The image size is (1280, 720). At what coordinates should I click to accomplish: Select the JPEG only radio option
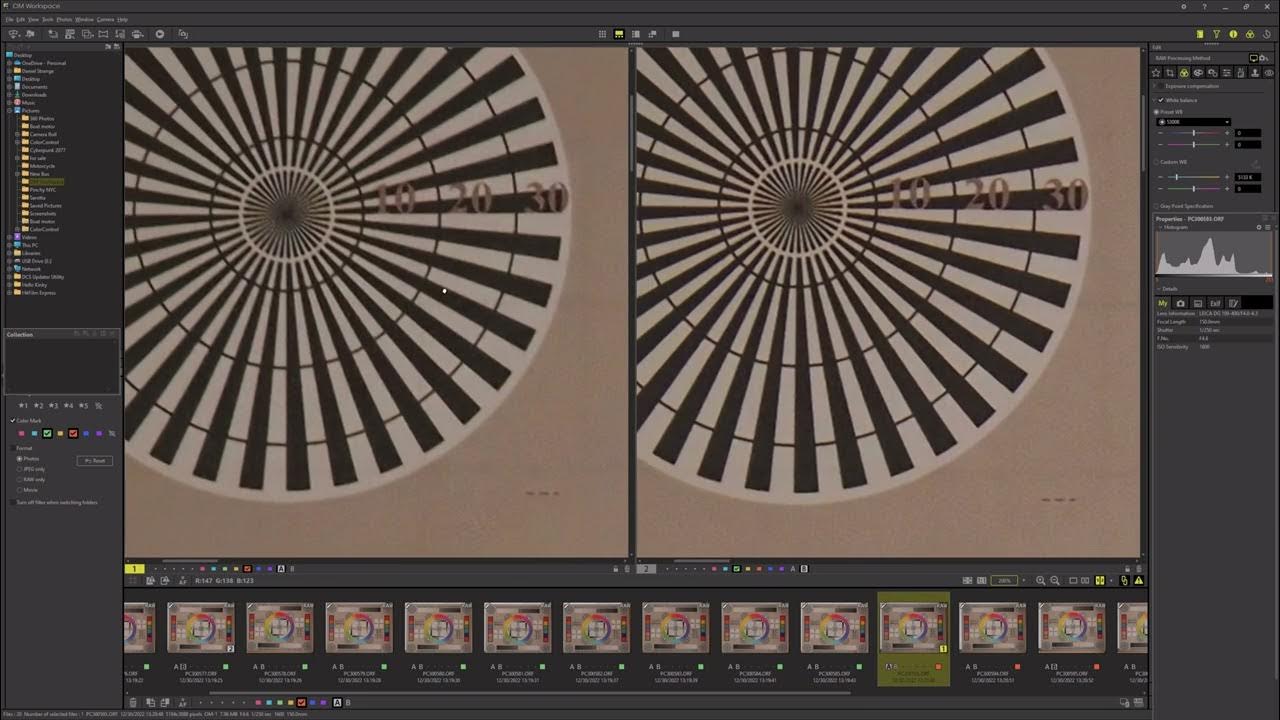(19, 469)
